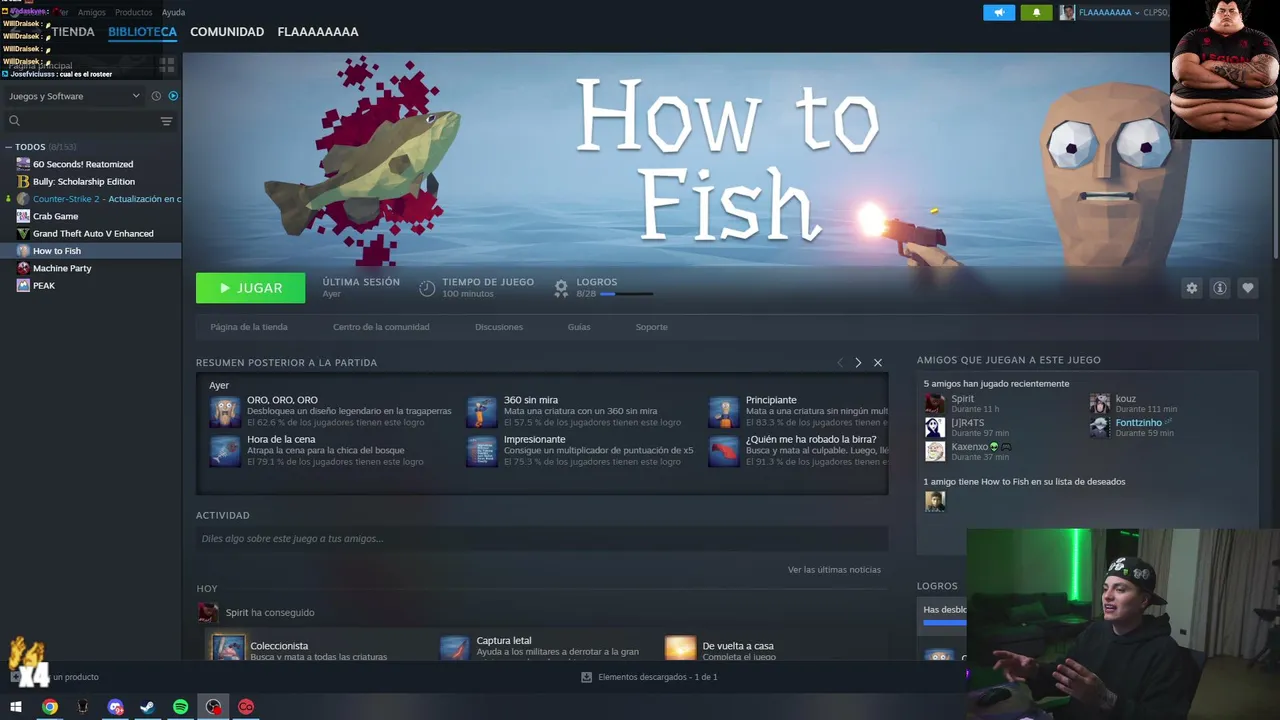Open the ORO, ORO, ORO achievement icon
1280x720 pixels.
225,412
